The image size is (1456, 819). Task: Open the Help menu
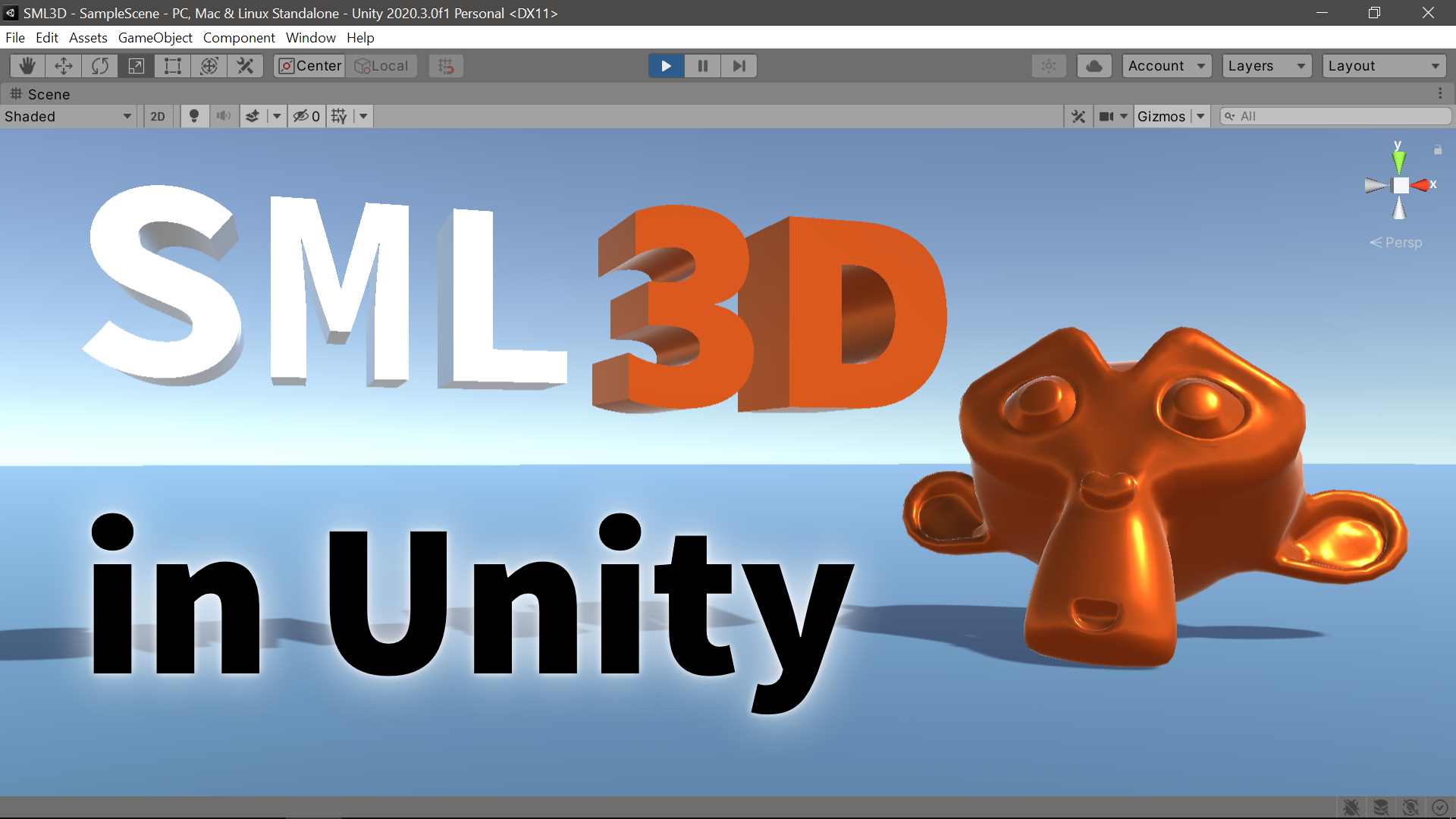click(360, 38)
